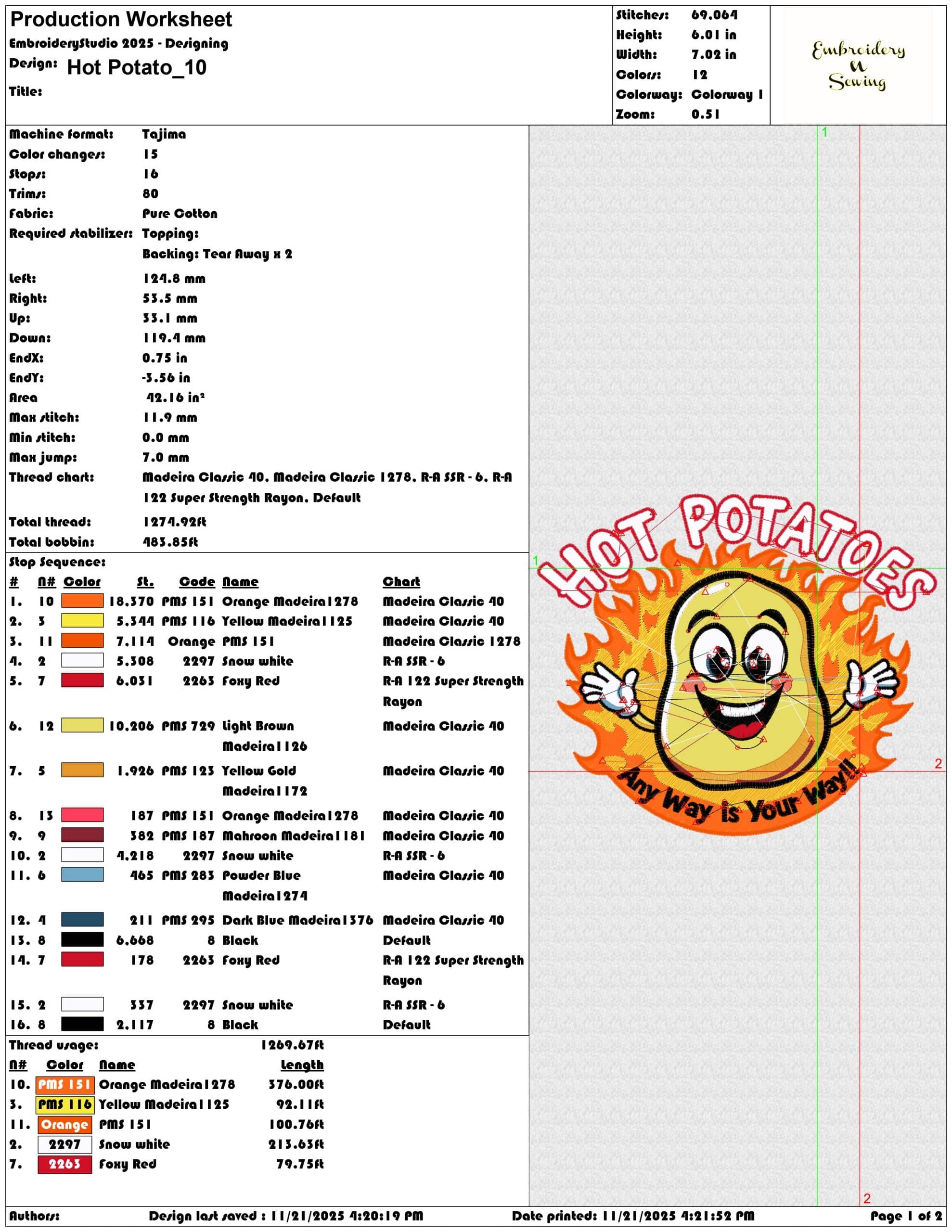Click the PMS 116 thread usage swatch
This screenshot has width=952, height=1232.
[x=65, y=1104]
